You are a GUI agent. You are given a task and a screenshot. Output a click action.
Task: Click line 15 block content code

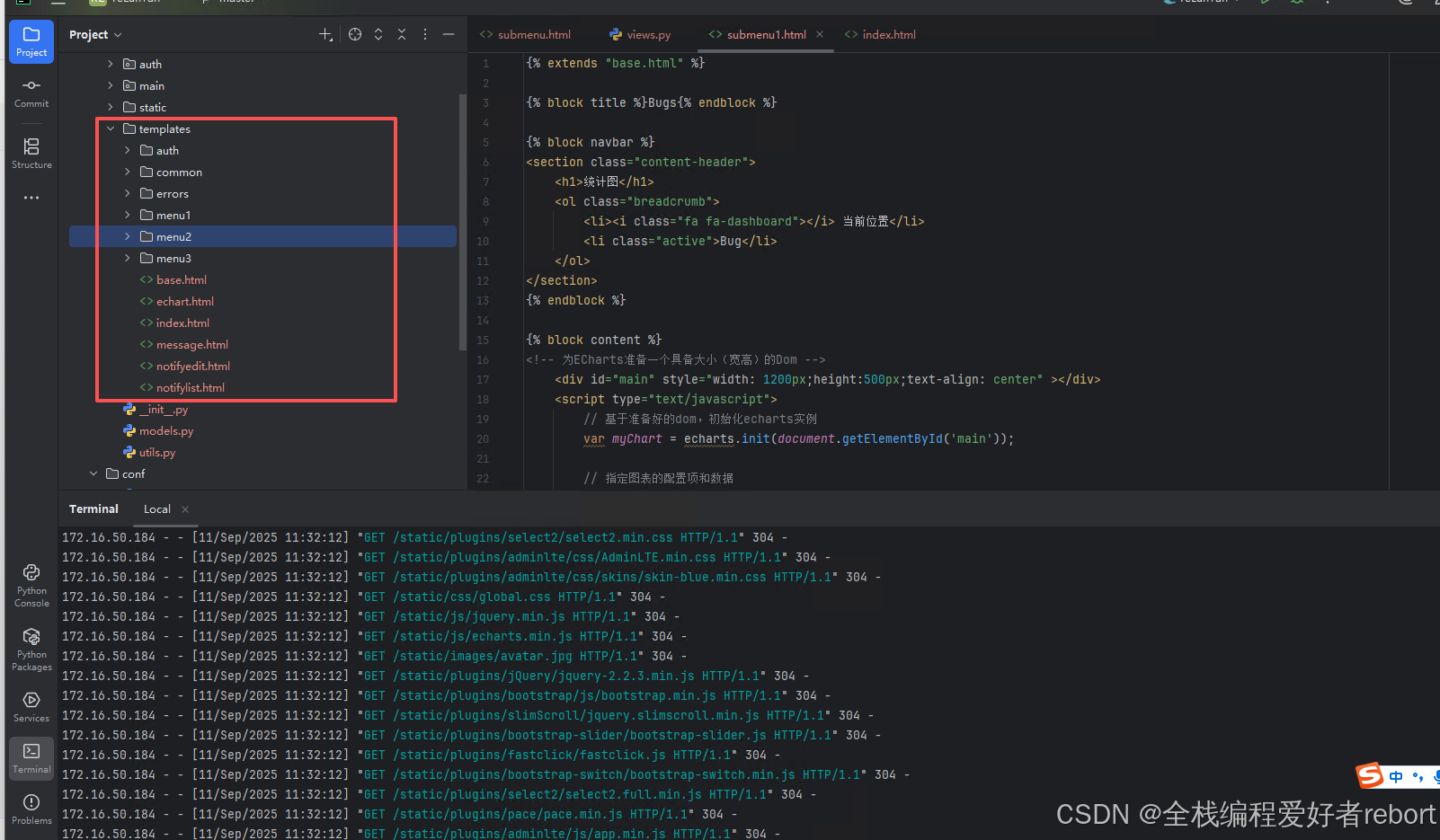click(x=594, y=340)
